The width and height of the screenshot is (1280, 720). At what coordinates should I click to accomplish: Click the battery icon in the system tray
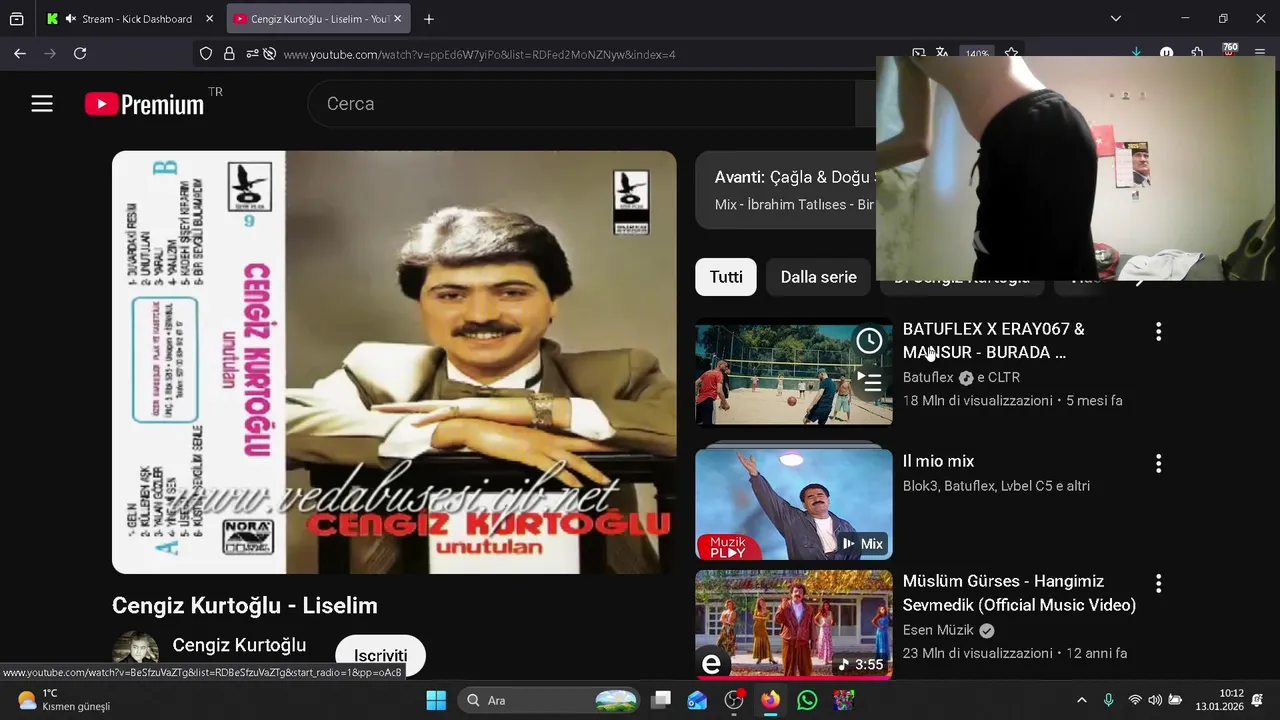pyautogui.click(x=1176, y=700)
